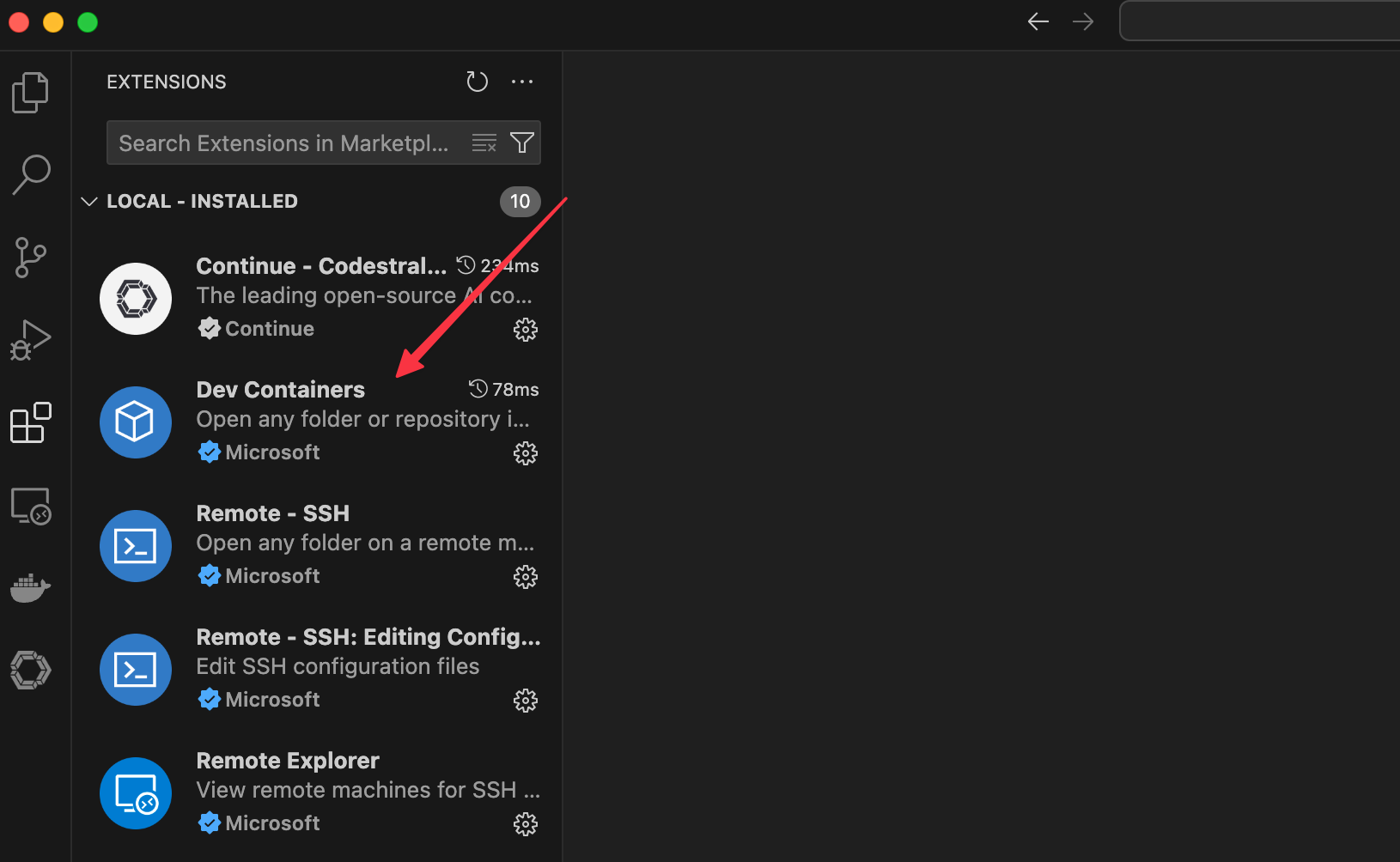Viewport: 1400px width, 862px height.
Task: Open the Docker view in activity bar
Action: coord(31,587)
